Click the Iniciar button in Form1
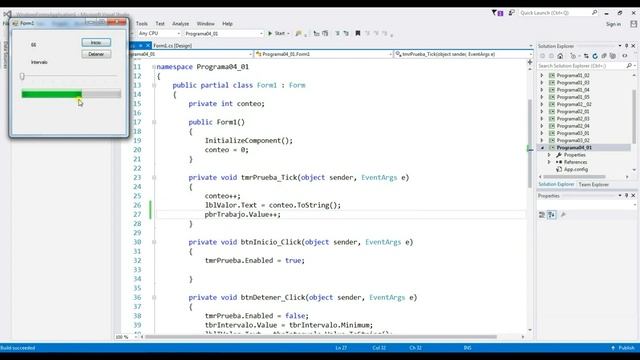 [x=96, y=42]
